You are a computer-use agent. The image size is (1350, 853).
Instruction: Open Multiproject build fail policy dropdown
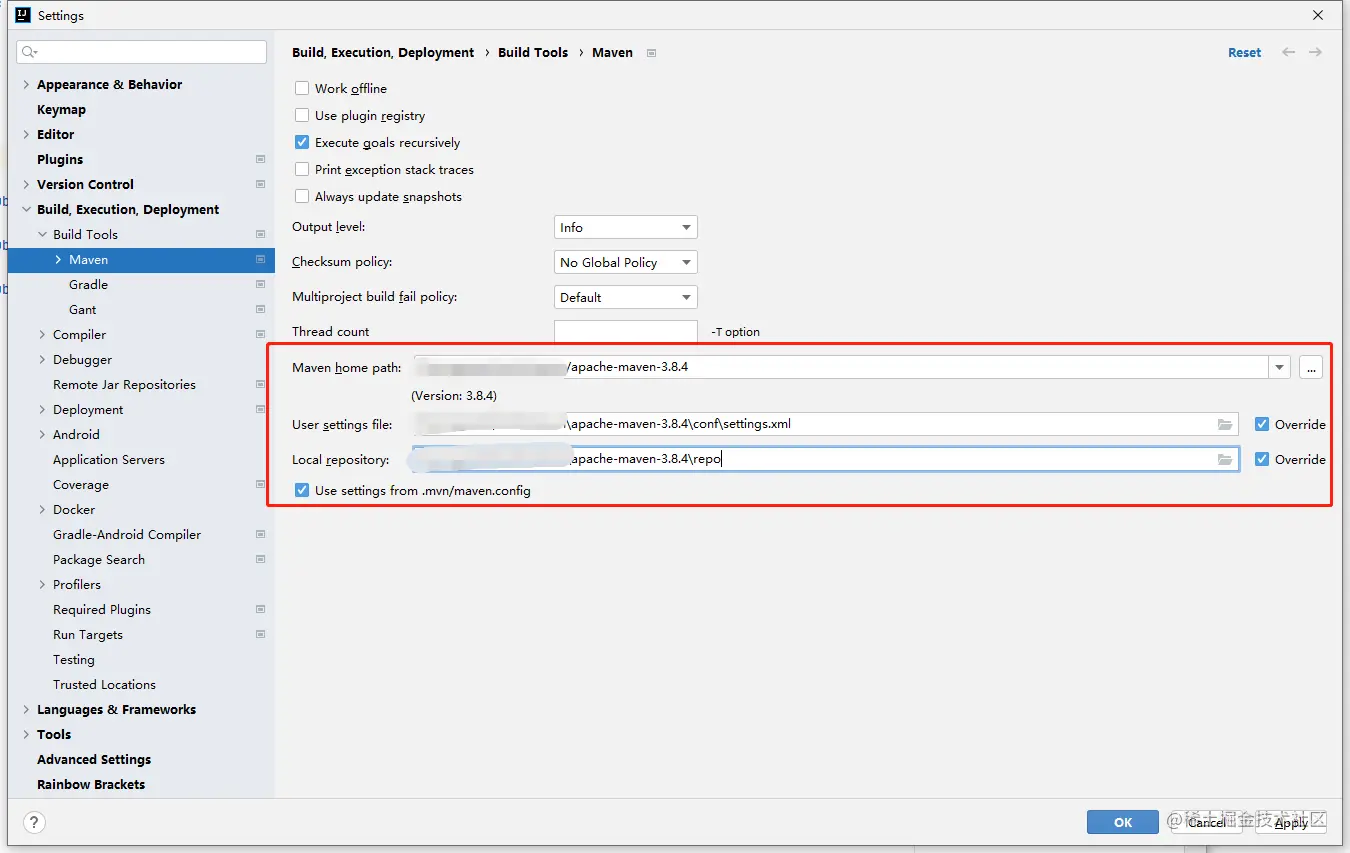pyautogui.click(x=625, y=297)
